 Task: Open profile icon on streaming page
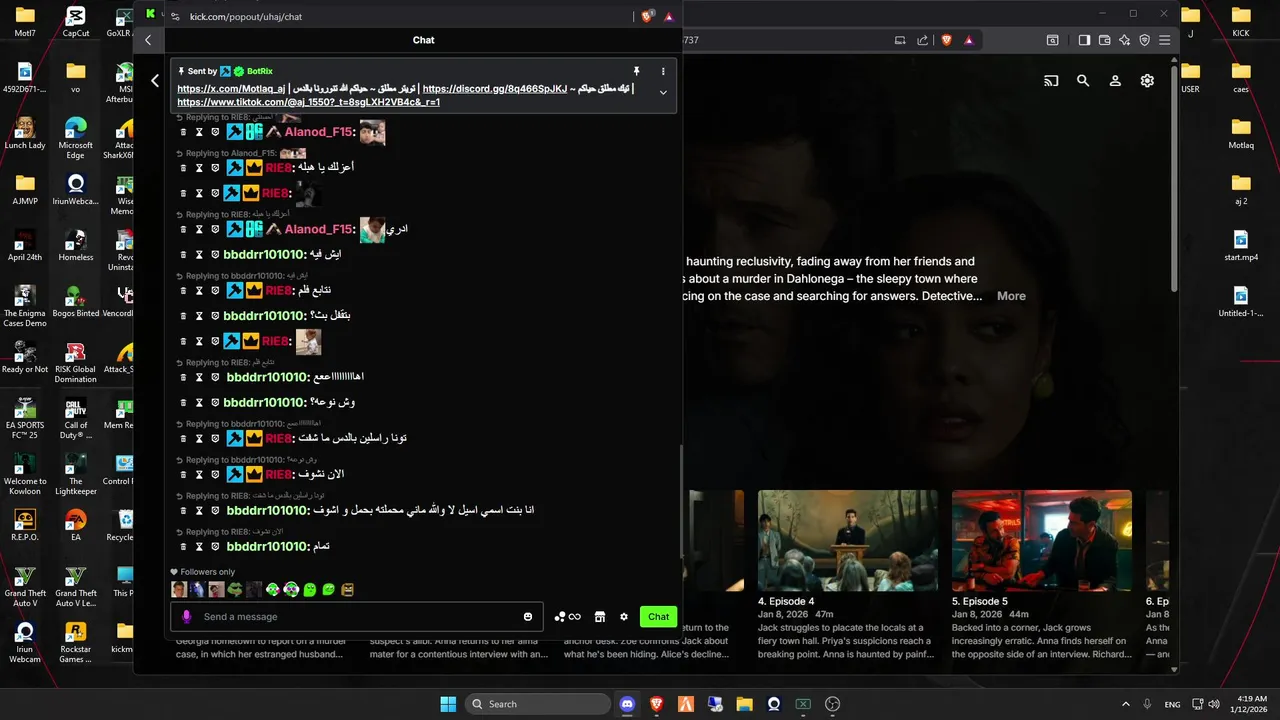(1115, 81)
